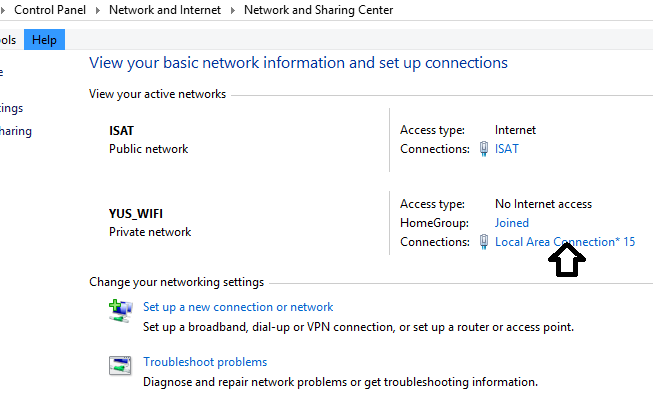Click the new connection setup icon
The width and height of the screenshot is (653, 400).
[121, 311]
